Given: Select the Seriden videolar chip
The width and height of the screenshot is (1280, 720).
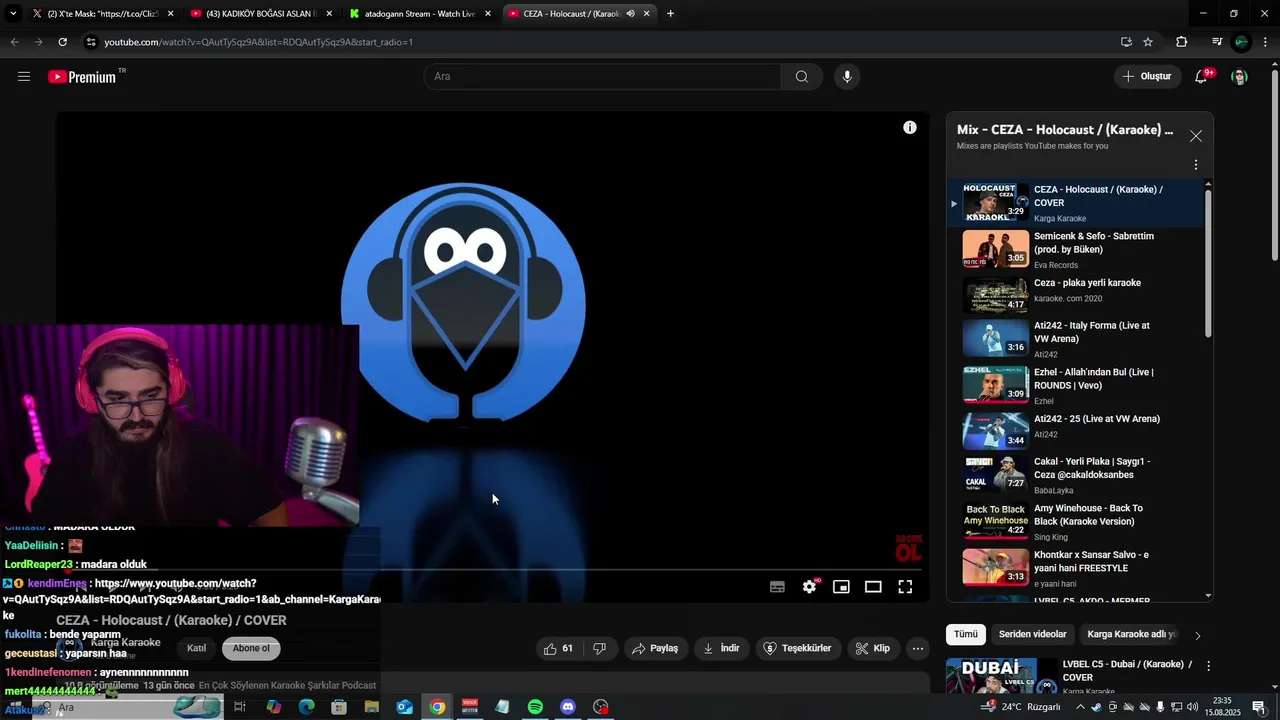Looking at the screenshot, I should coord(1032,634).
